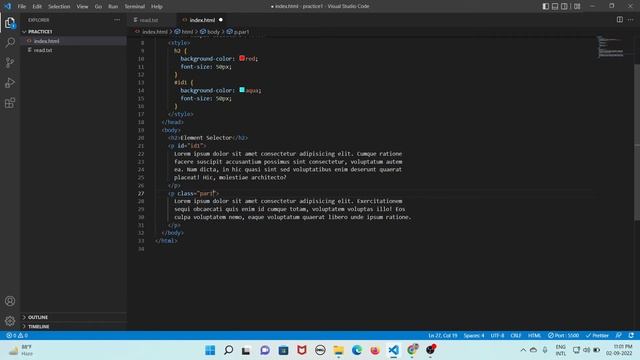Viewport: 640px width, 360px height.
Task: Open the Chat app on the taskbar
Action: tap(265, 350)
